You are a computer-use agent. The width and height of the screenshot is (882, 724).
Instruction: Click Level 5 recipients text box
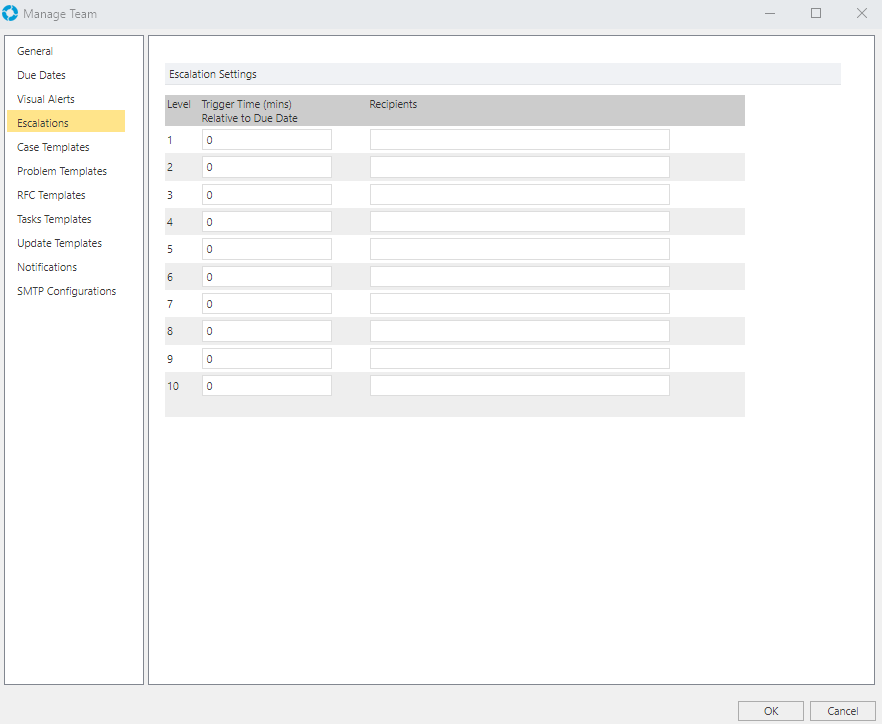(519, 249)
